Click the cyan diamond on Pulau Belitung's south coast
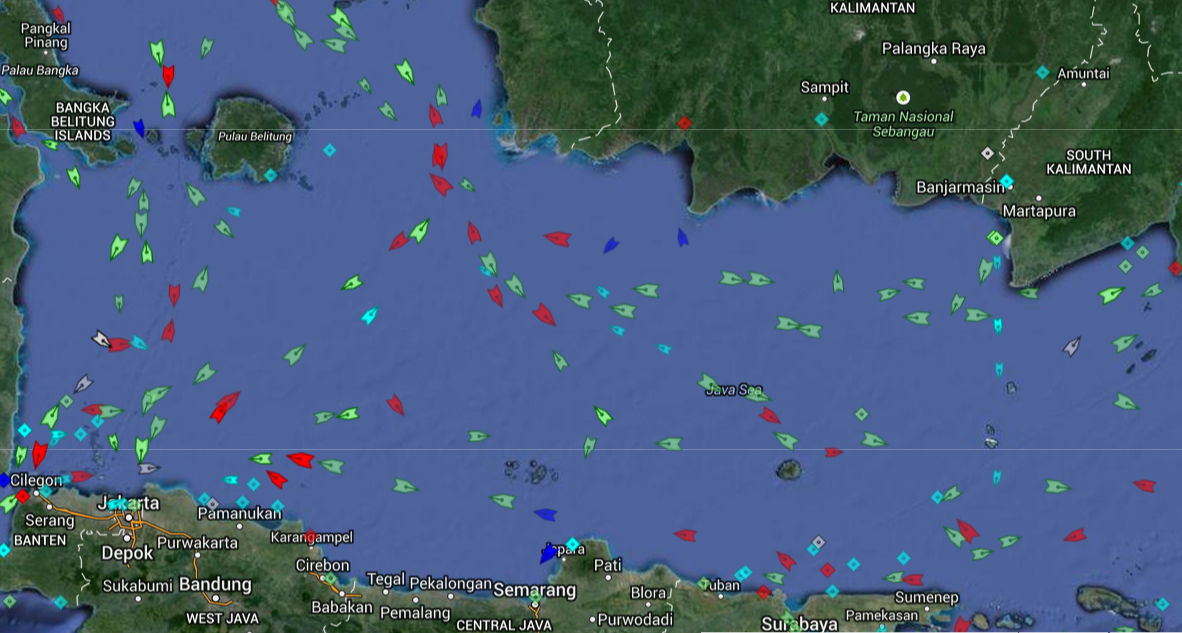The width and height of the screenshot is (1182, 633). coord(270,175)
